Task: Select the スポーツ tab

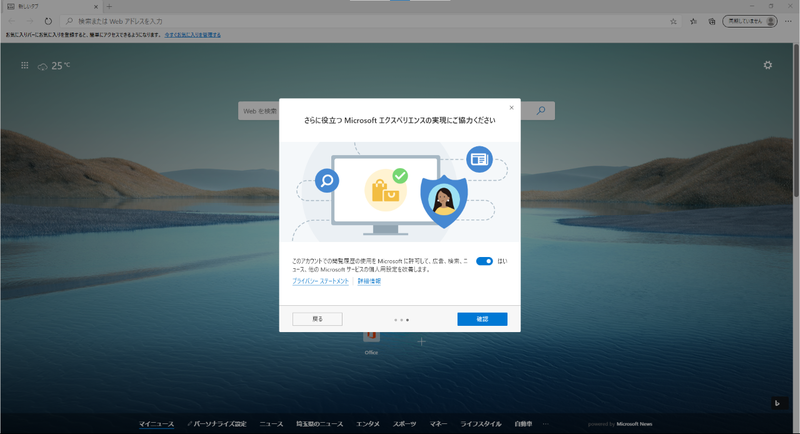Action: [405, 424]
